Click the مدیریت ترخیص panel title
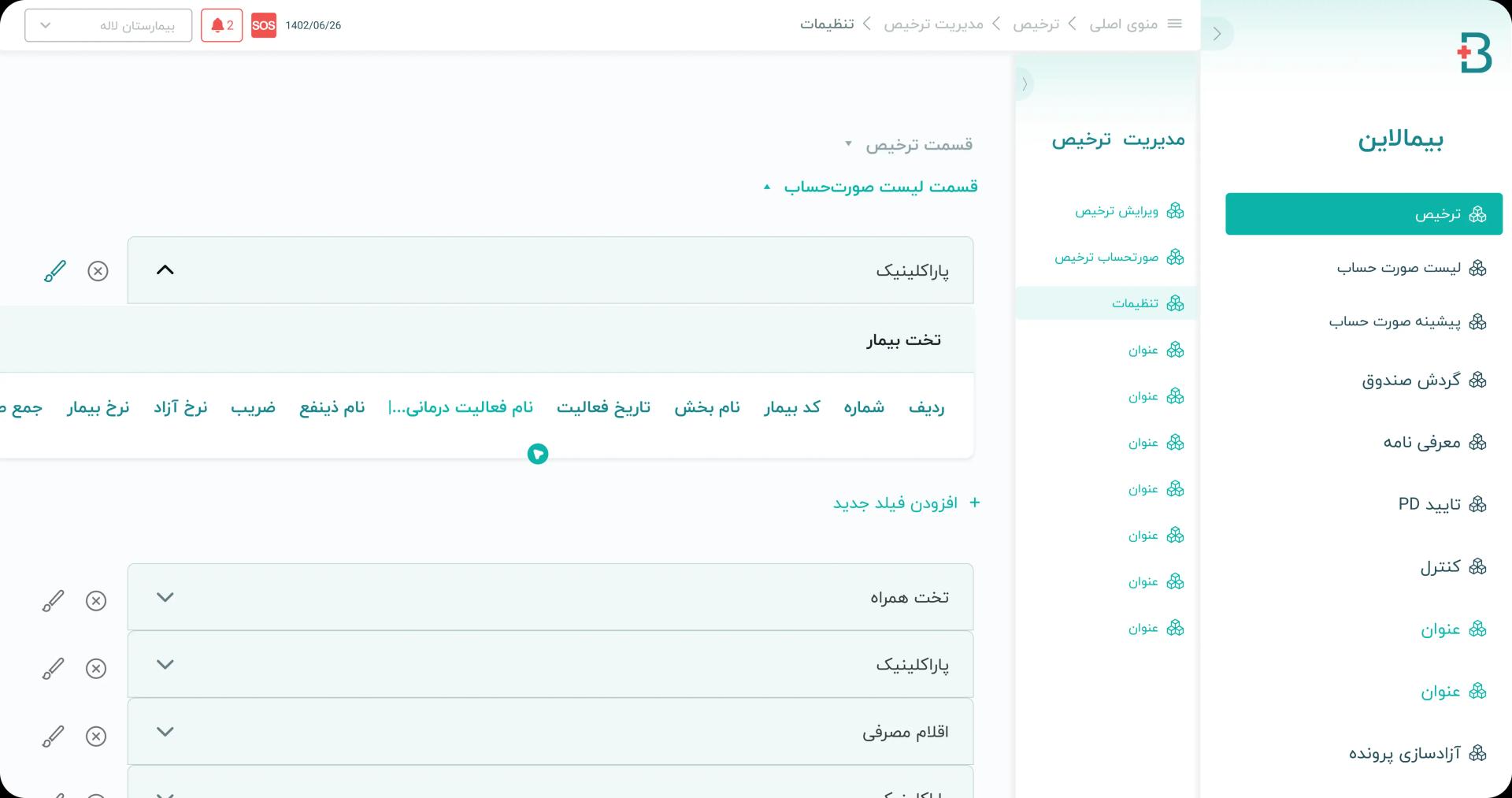Viewport: 1512px width, 798px height. coord(1118,139)
